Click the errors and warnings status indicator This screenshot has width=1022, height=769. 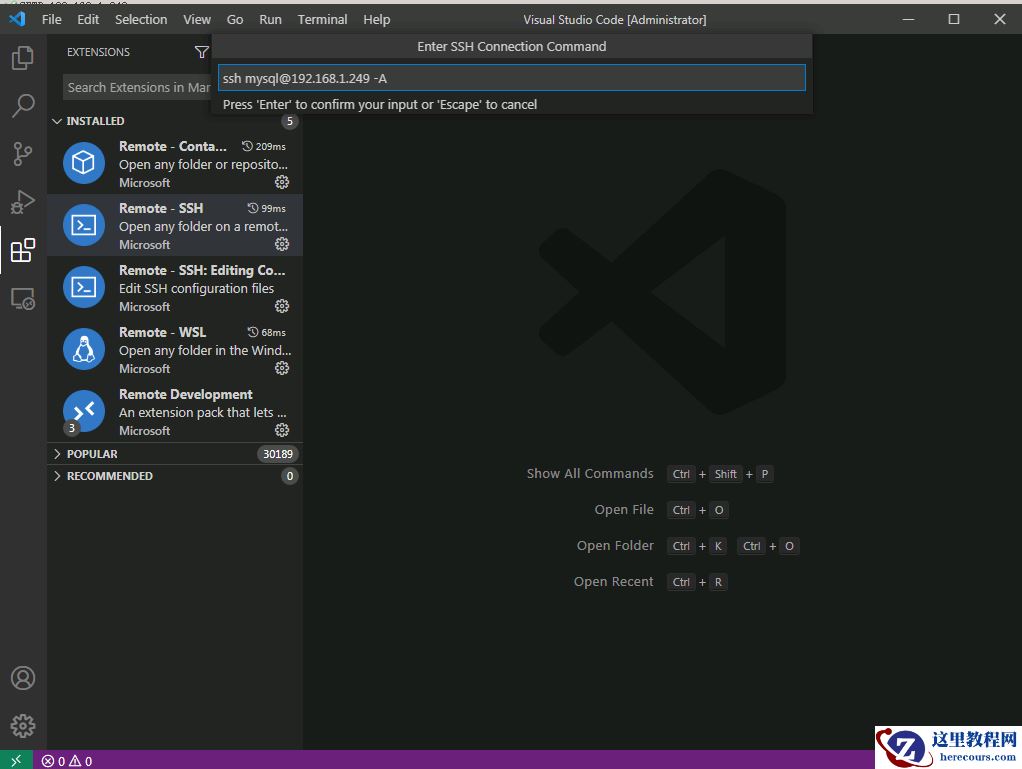pos(67,761)
